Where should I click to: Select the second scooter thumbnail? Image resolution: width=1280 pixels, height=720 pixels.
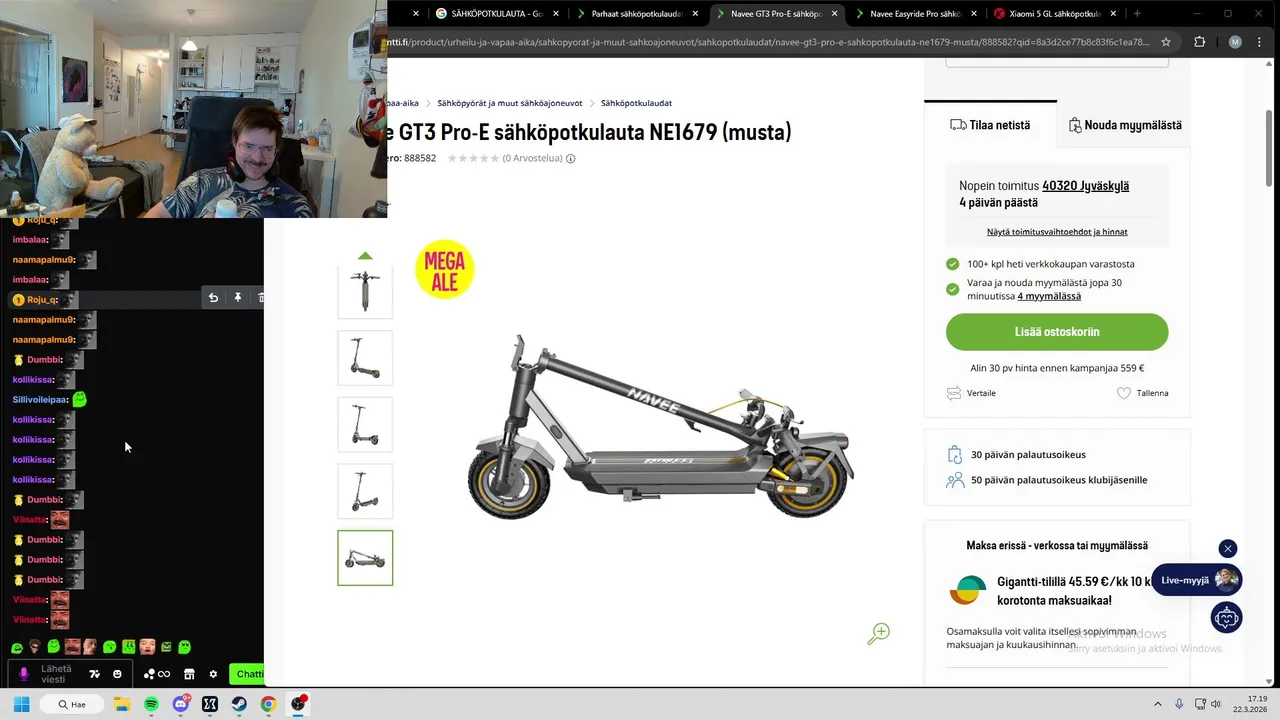365,358
